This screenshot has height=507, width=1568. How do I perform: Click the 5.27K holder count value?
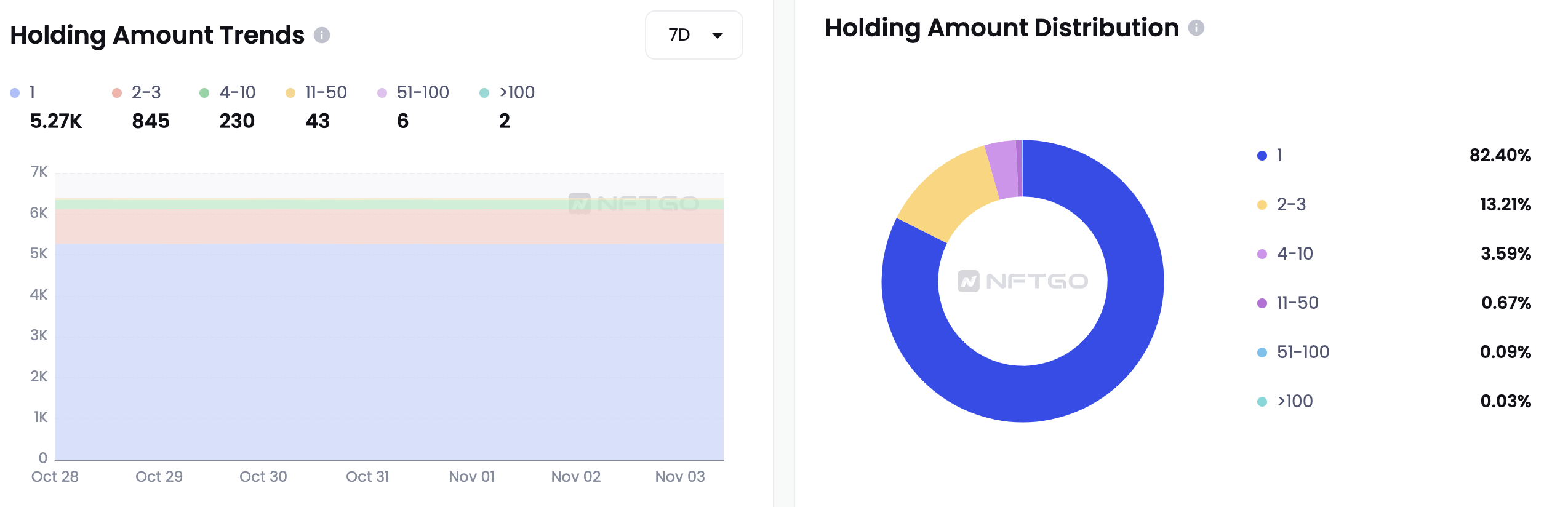[56, 121]
